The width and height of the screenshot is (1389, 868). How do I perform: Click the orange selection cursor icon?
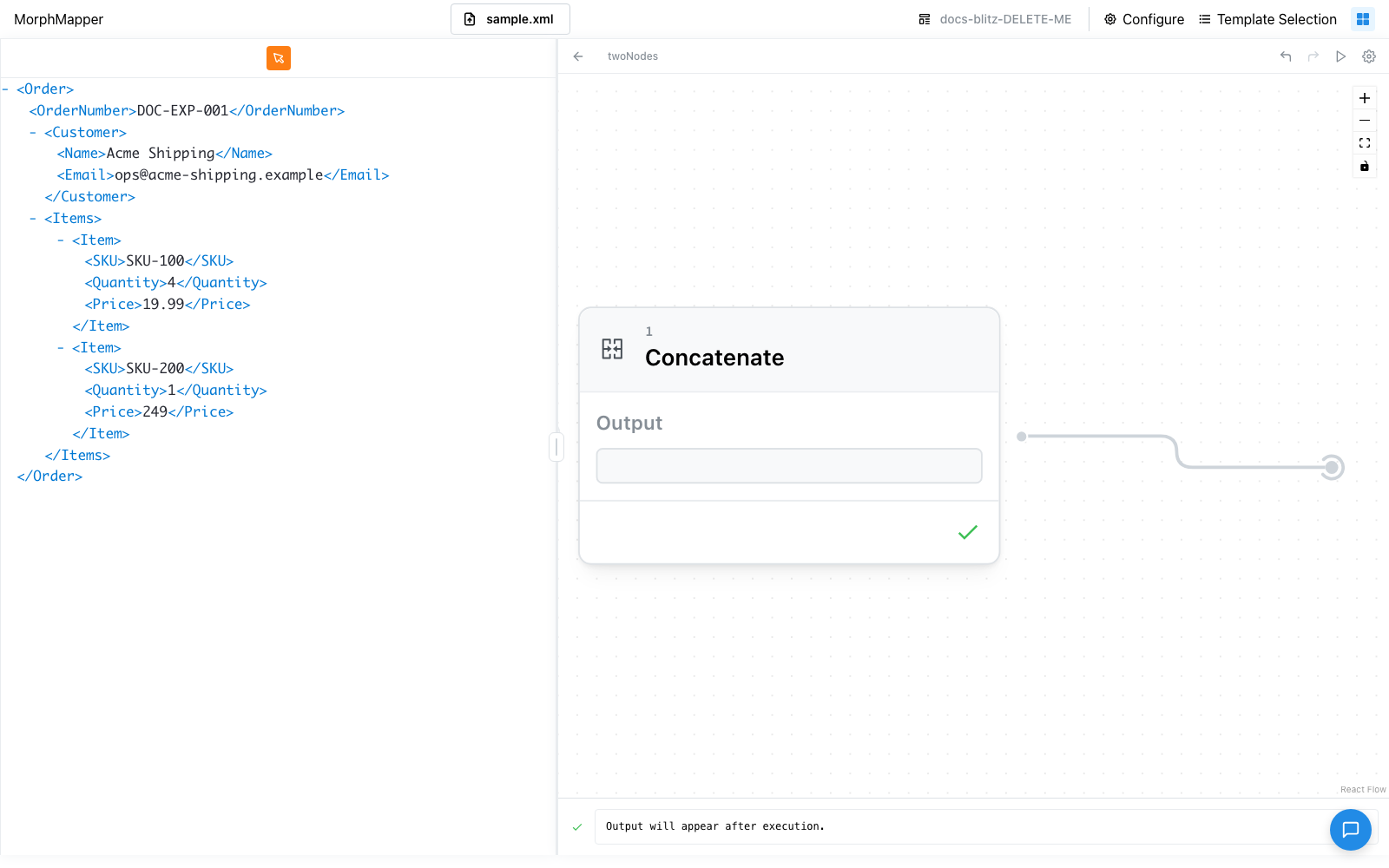click(279, 58)
